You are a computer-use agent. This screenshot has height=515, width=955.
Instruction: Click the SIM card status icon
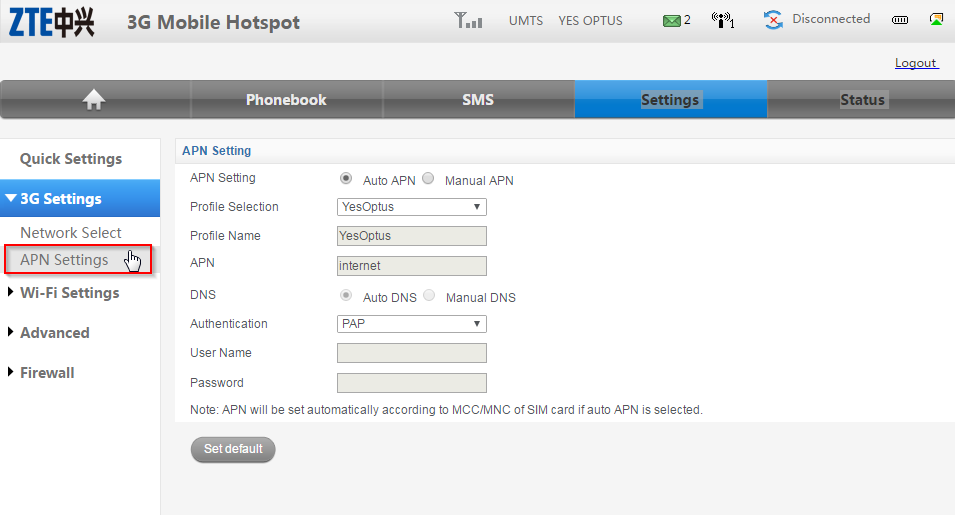[936, 19]
